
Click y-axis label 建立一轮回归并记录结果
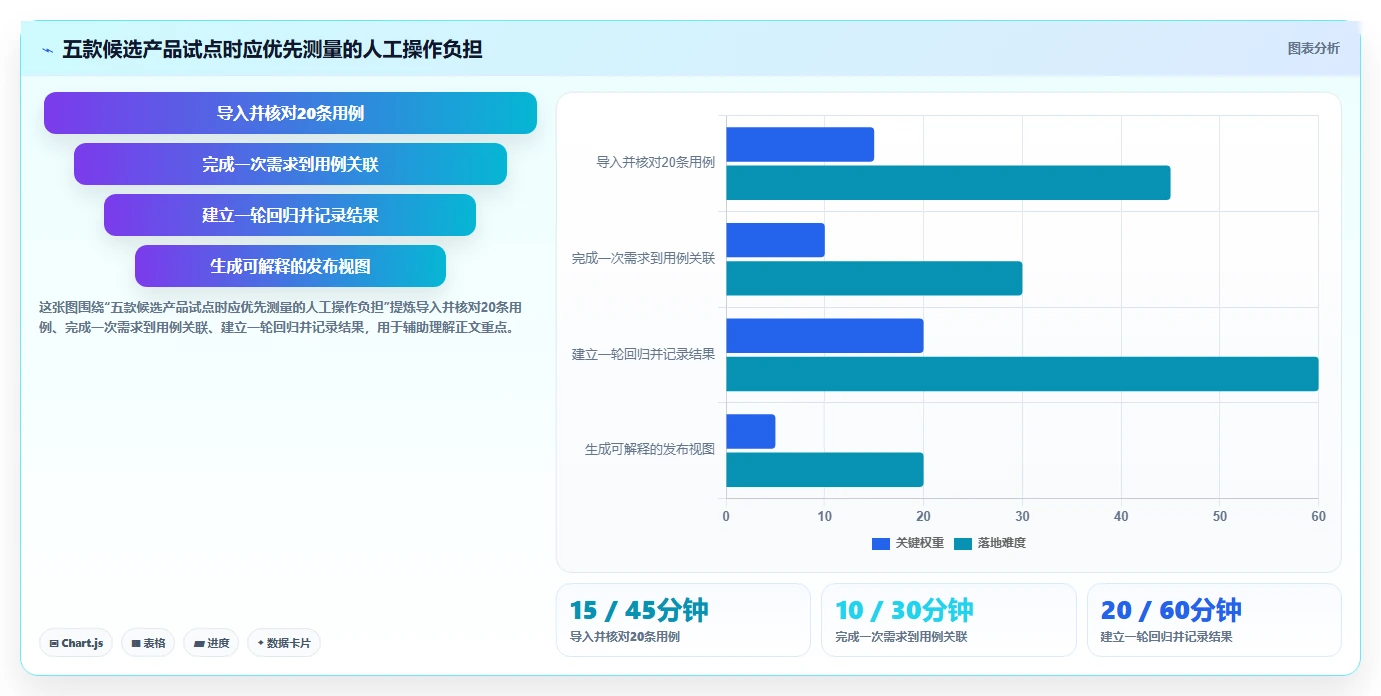[643, 354]
